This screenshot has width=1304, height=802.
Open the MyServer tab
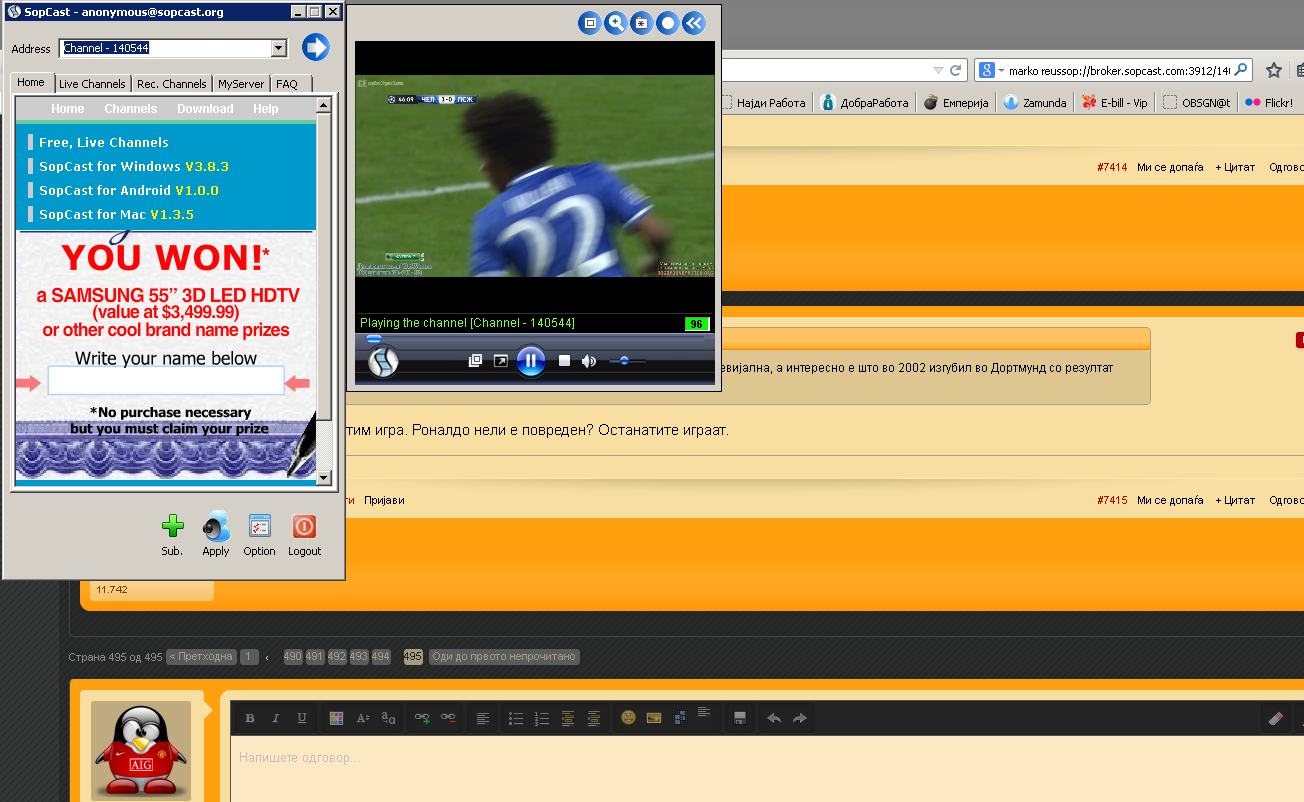point(241,84)
